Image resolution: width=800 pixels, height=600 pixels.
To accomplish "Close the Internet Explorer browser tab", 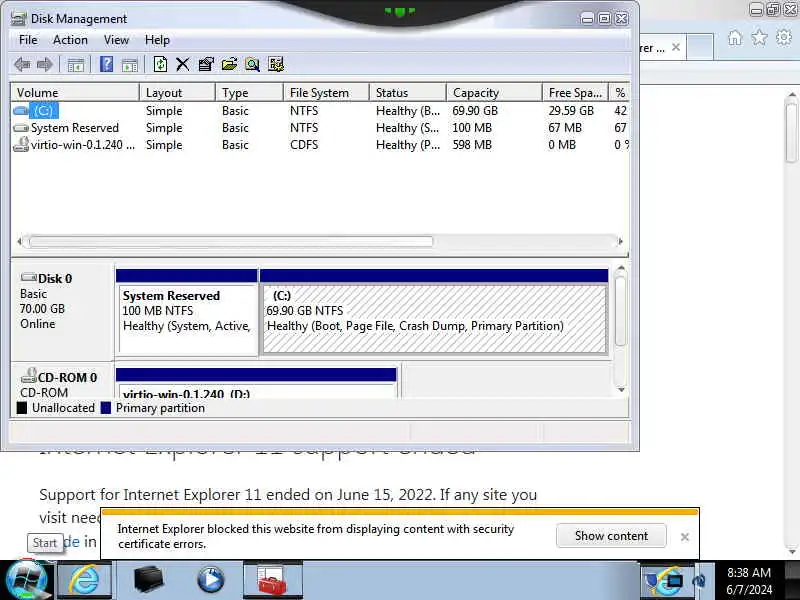I will tap(676, 47).
